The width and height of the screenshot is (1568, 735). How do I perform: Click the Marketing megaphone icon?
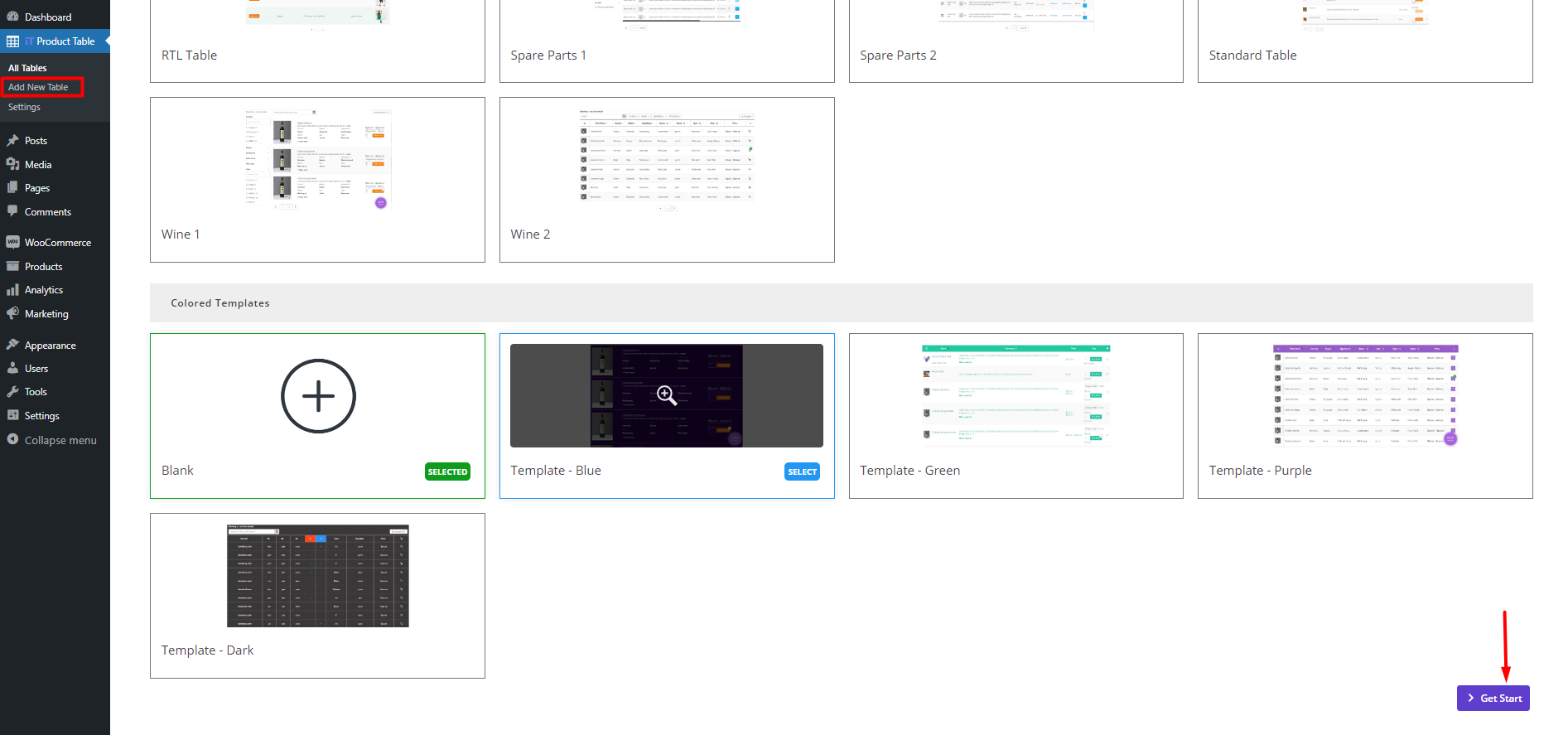click(12, 314)
